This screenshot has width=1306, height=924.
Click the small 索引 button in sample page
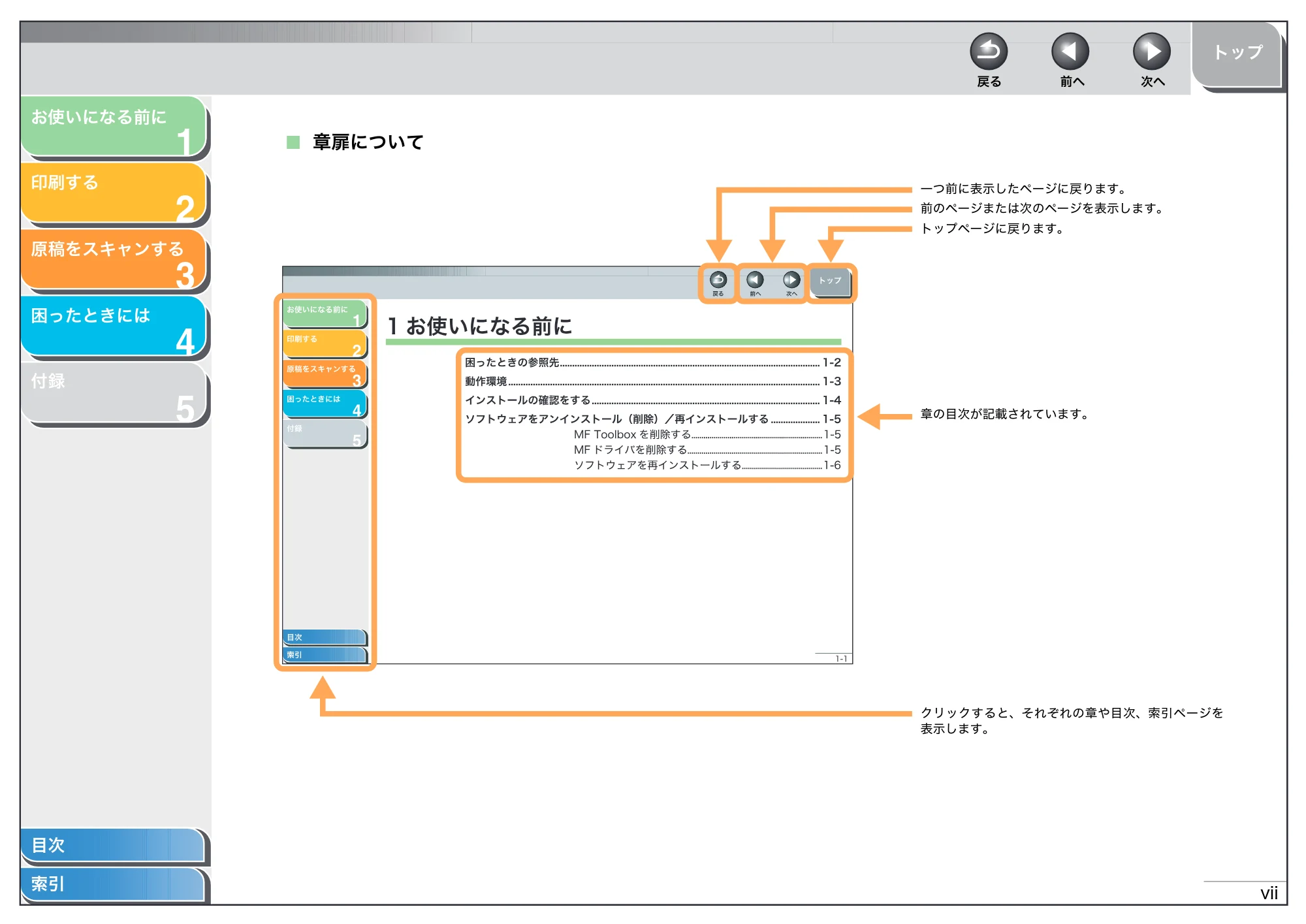pos(325,655)
